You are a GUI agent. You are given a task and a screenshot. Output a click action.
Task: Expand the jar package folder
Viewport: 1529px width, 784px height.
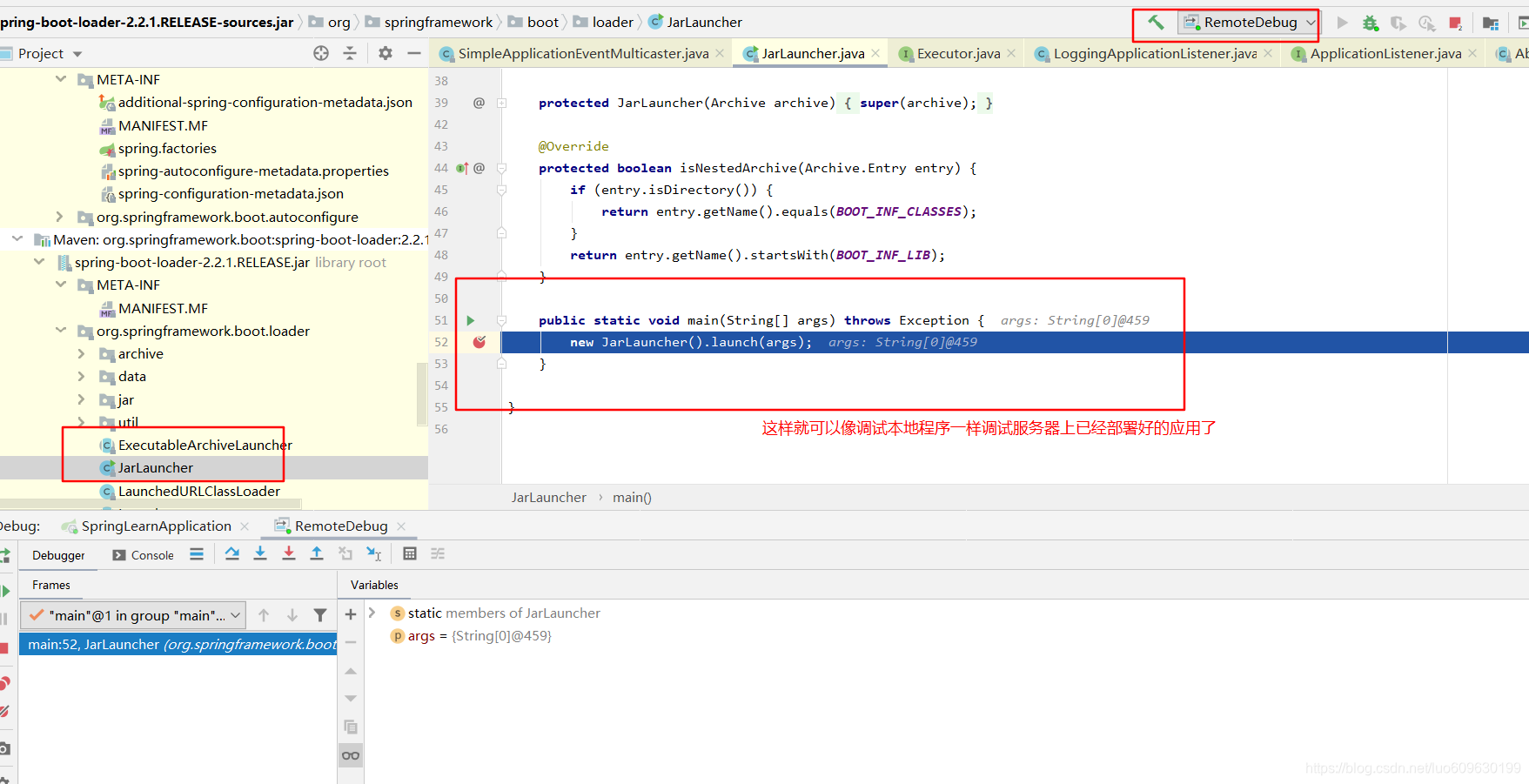click(x=82, y=399)
